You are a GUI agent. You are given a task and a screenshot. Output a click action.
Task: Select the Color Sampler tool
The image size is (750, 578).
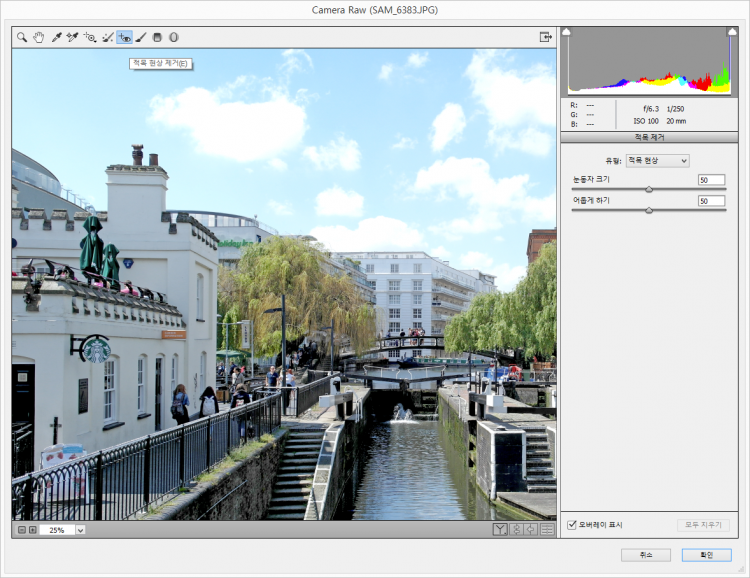click(73, 37)
